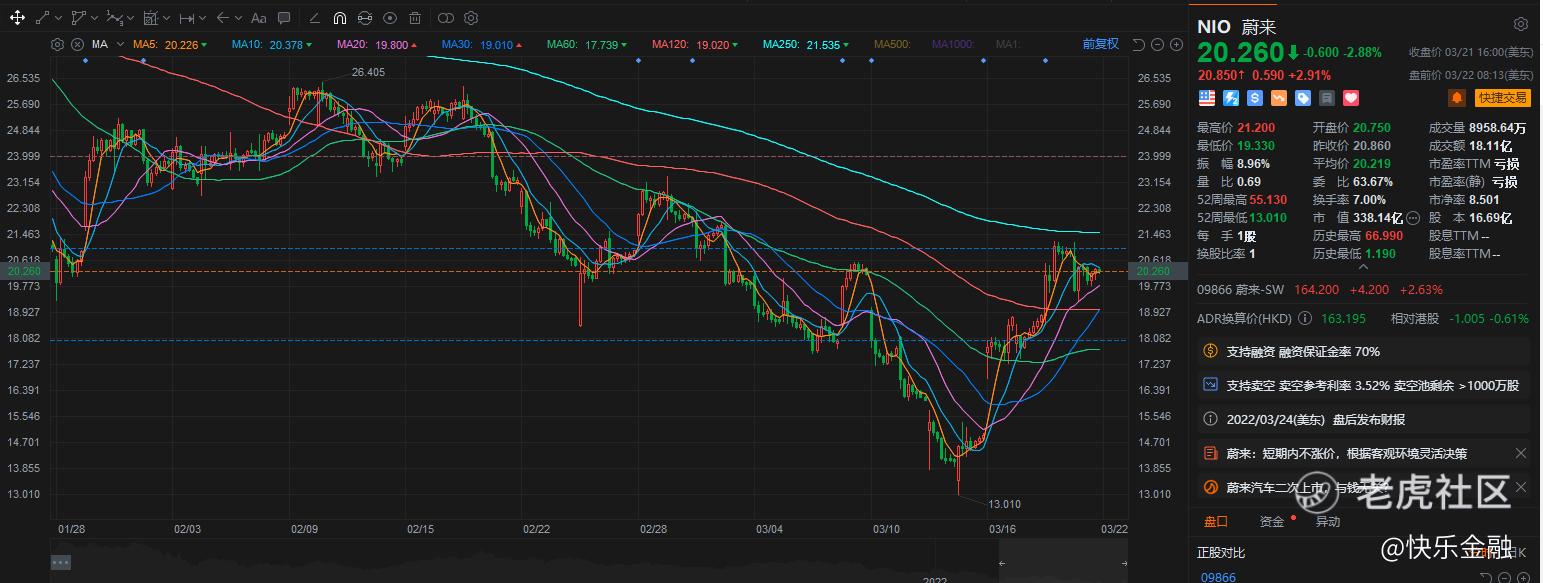Open wave pattern tool dropdown arrow
The image size is (1543, 583).
point(131,18)
